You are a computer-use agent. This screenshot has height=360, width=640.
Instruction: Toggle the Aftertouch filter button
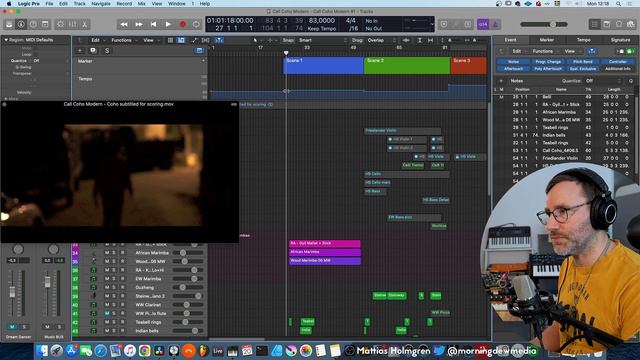click(513, 69)
